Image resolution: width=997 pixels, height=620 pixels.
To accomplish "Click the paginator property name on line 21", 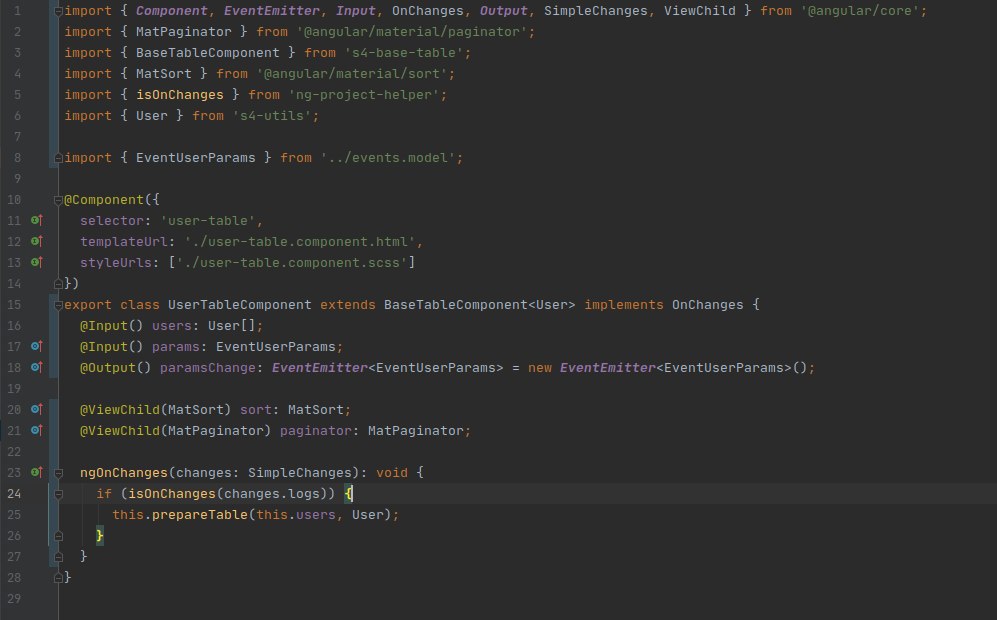I will pyautogui.click(x=315, y=431).
